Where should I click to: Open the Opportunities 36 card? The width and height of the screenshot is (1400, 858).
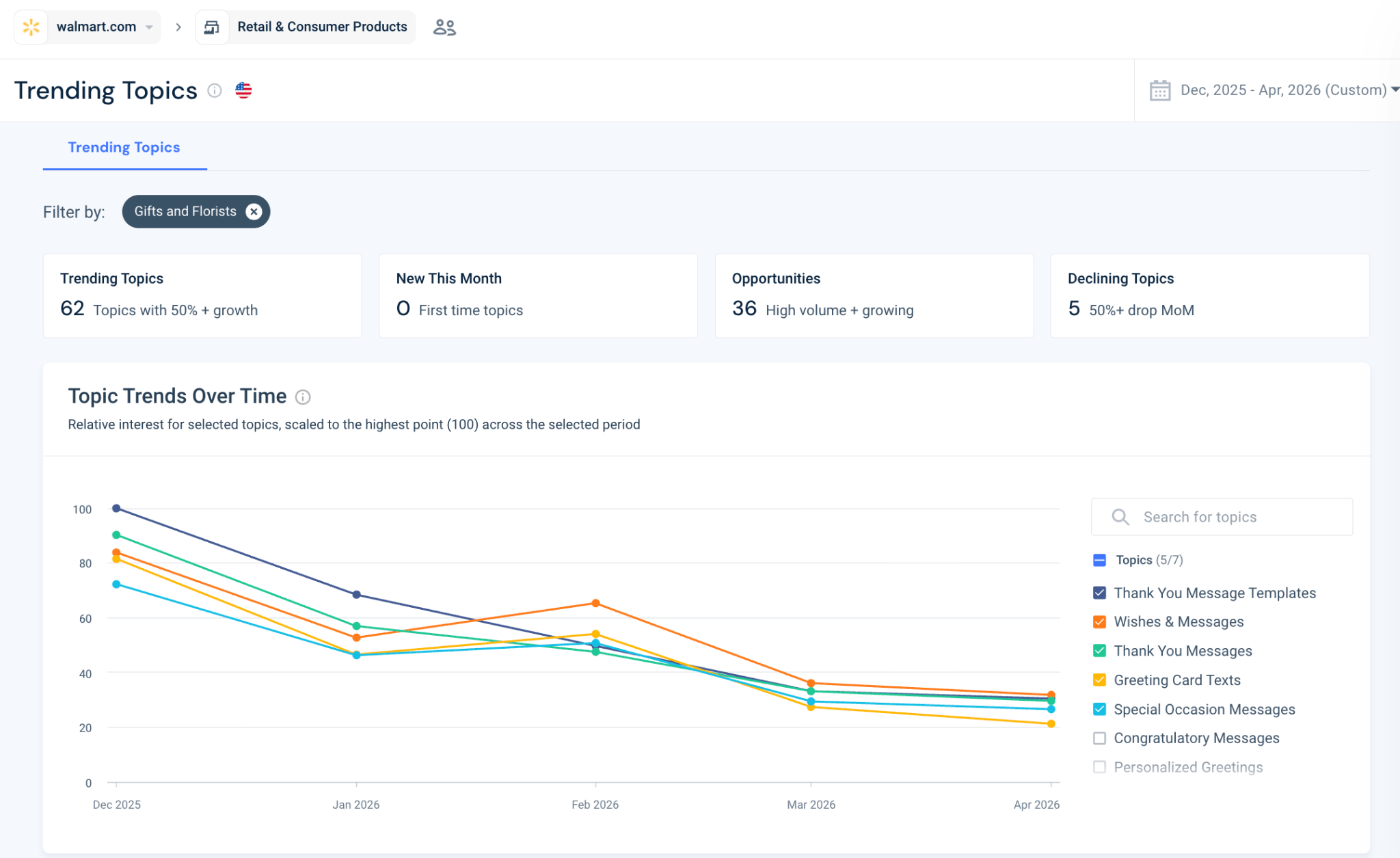coord(874,295)
